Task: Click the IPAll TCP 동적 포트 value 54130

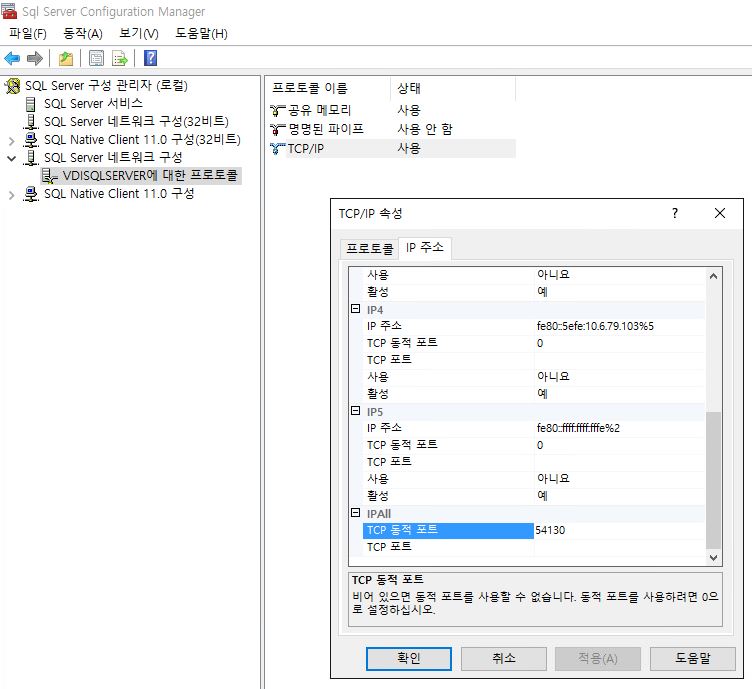Action: click(x=620, y=530)
